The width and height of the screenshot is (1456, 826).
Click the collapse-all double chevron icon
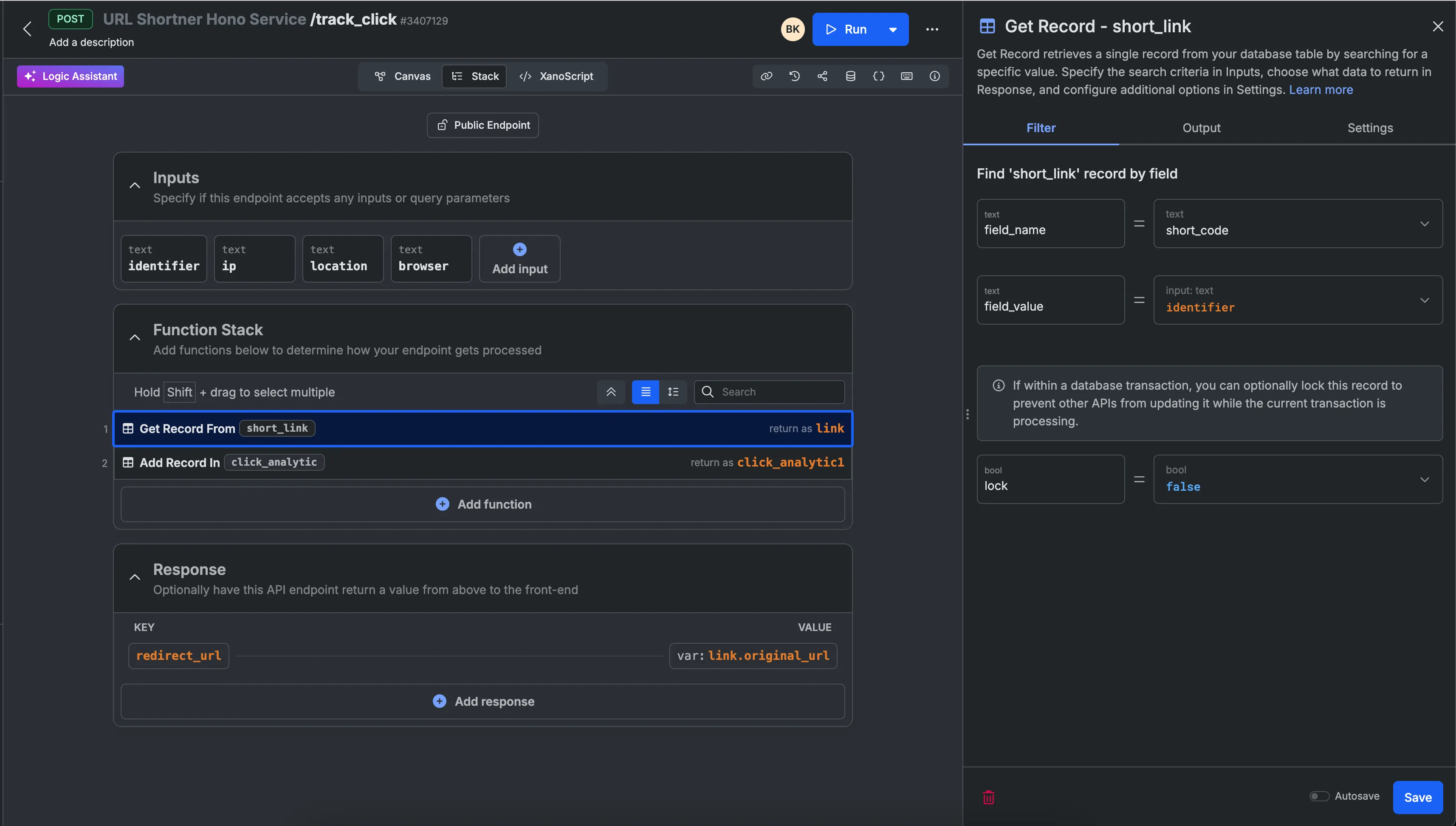click(611, 392)
